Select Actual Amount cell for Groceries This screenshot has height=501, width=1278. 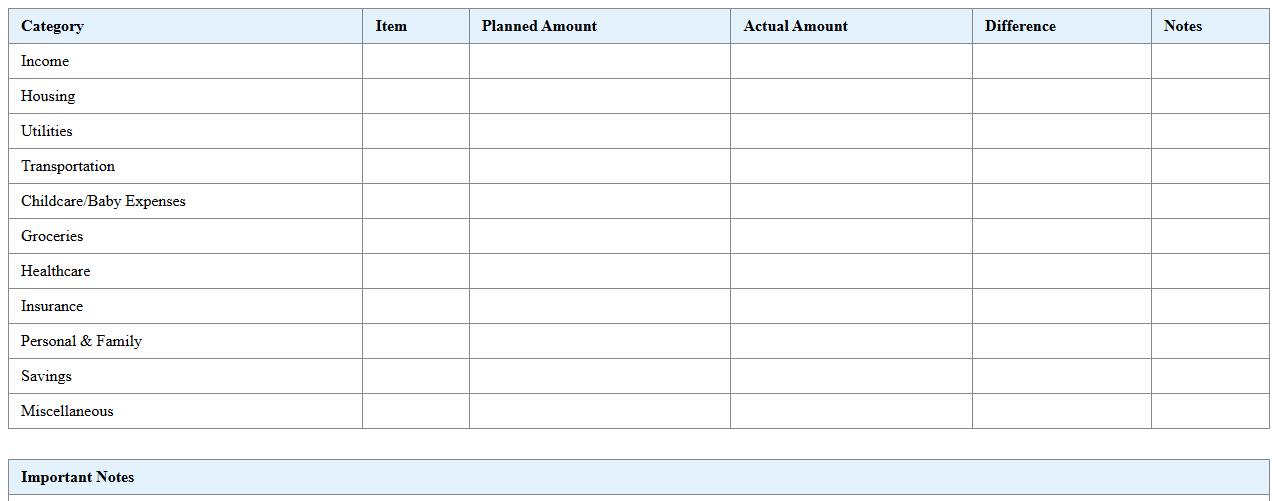(851, 236)
